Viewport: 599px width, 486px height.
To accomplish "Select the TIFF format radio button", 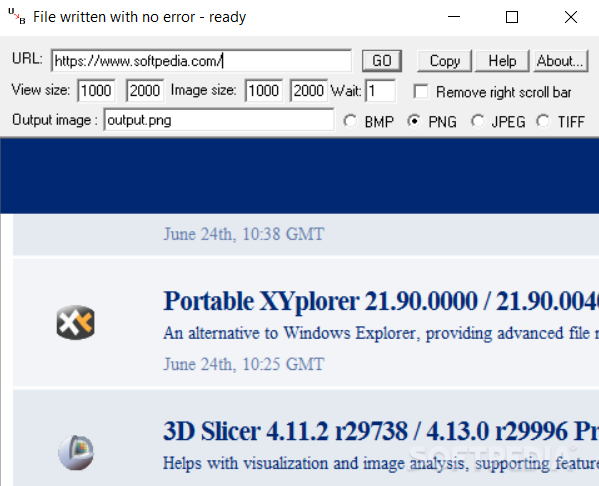I will [x=543, y=122].
